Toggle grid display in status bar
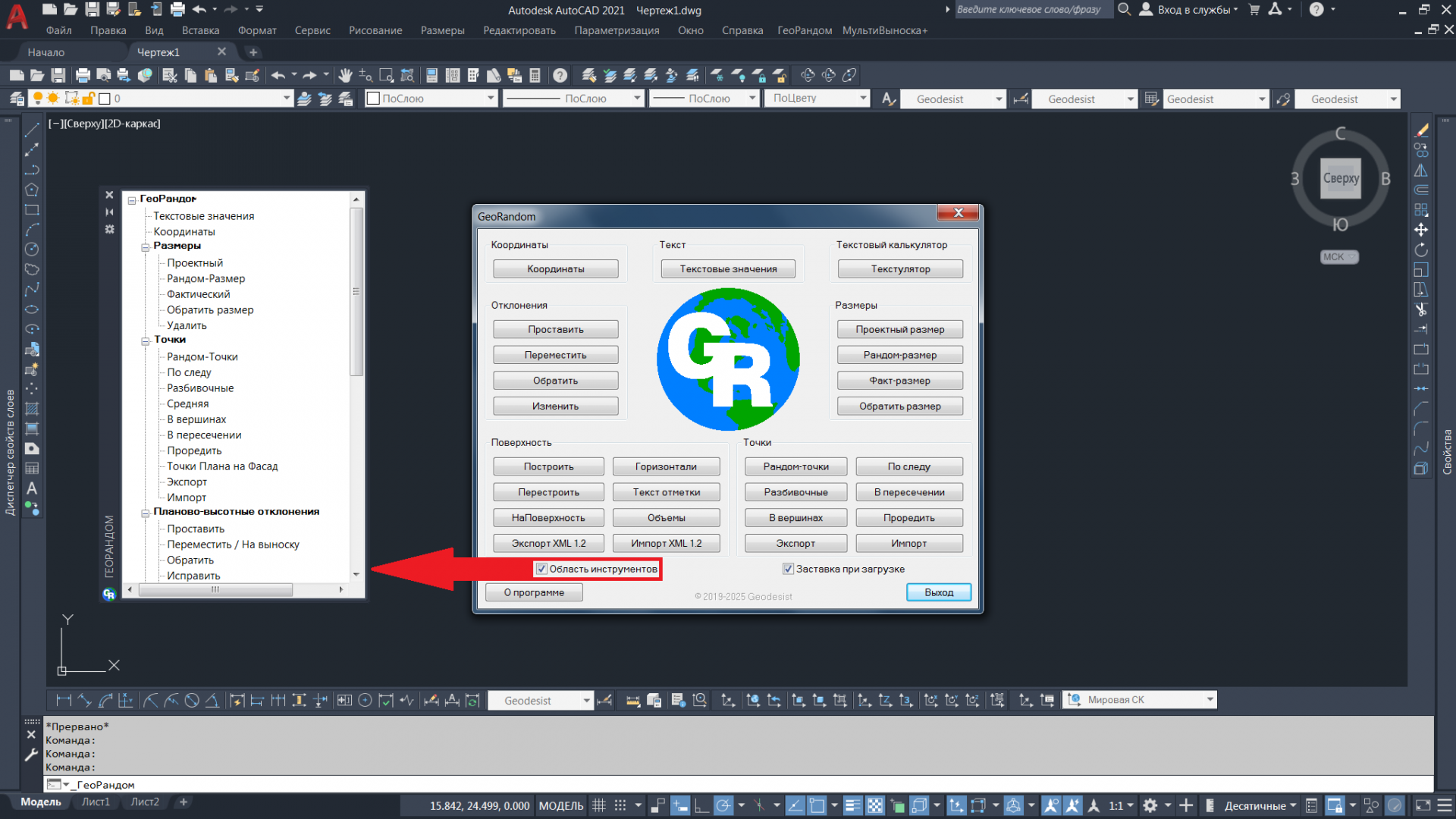This screenshot has height=819, width=1456. [x=598, y=805]
